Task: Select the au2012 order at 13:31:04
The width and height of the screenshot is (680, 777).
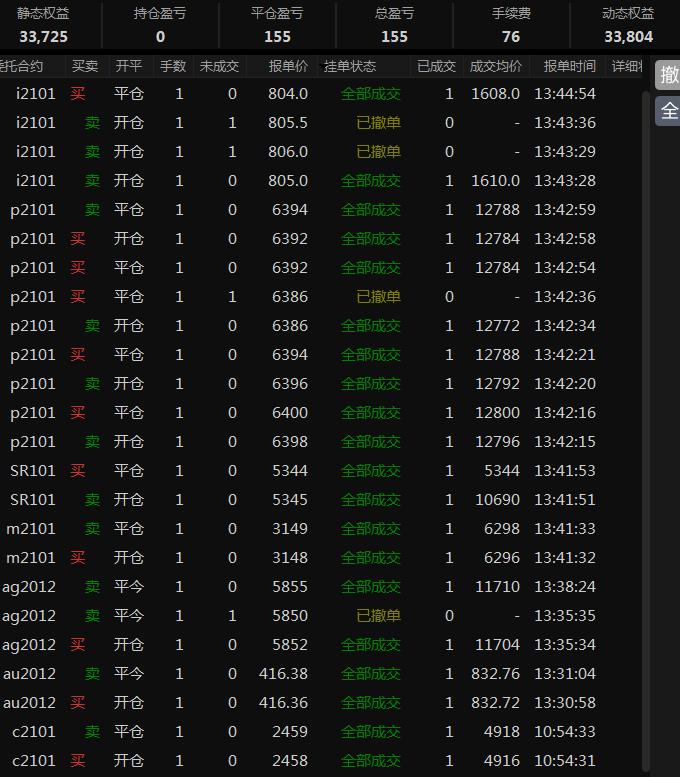Action: (300, 674)
